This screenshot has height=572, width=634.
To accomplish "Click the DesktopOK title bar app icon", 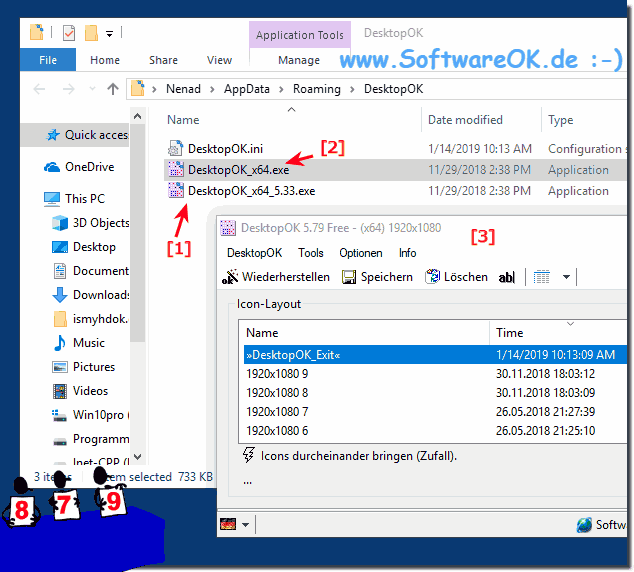I will (228, 228).
